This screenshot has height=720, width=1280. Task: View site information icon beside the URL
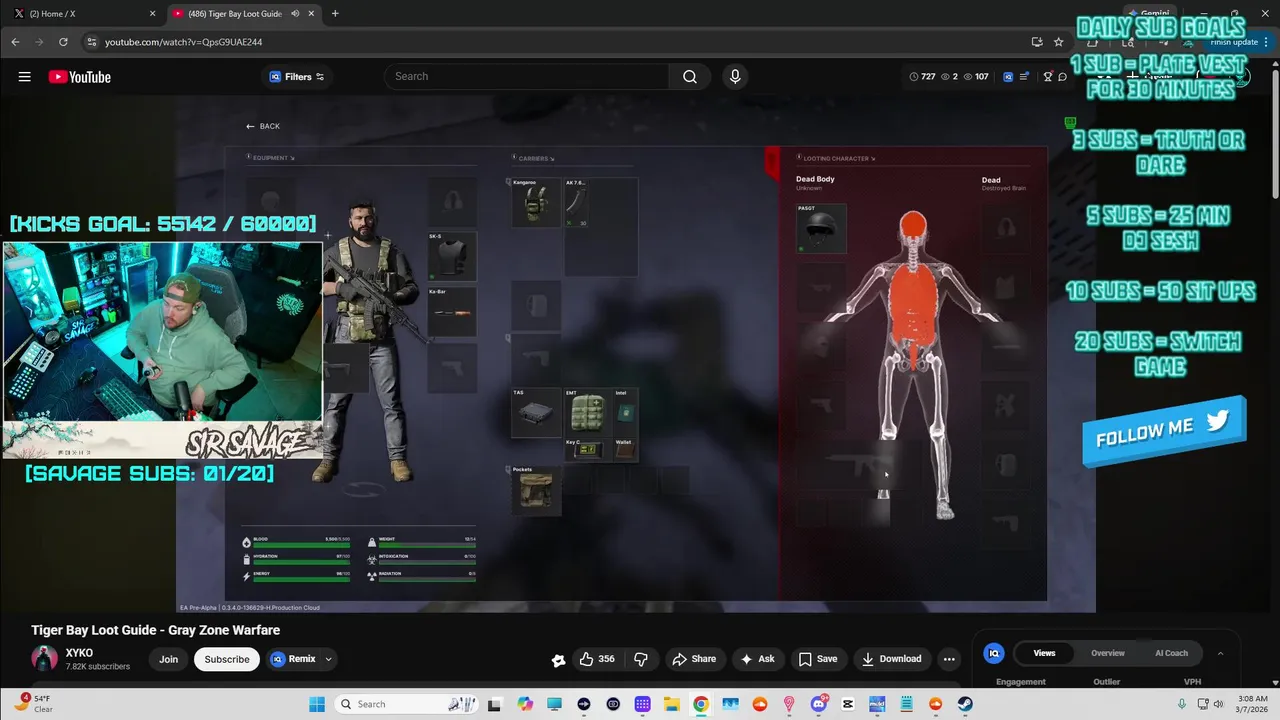coord(91,42)
